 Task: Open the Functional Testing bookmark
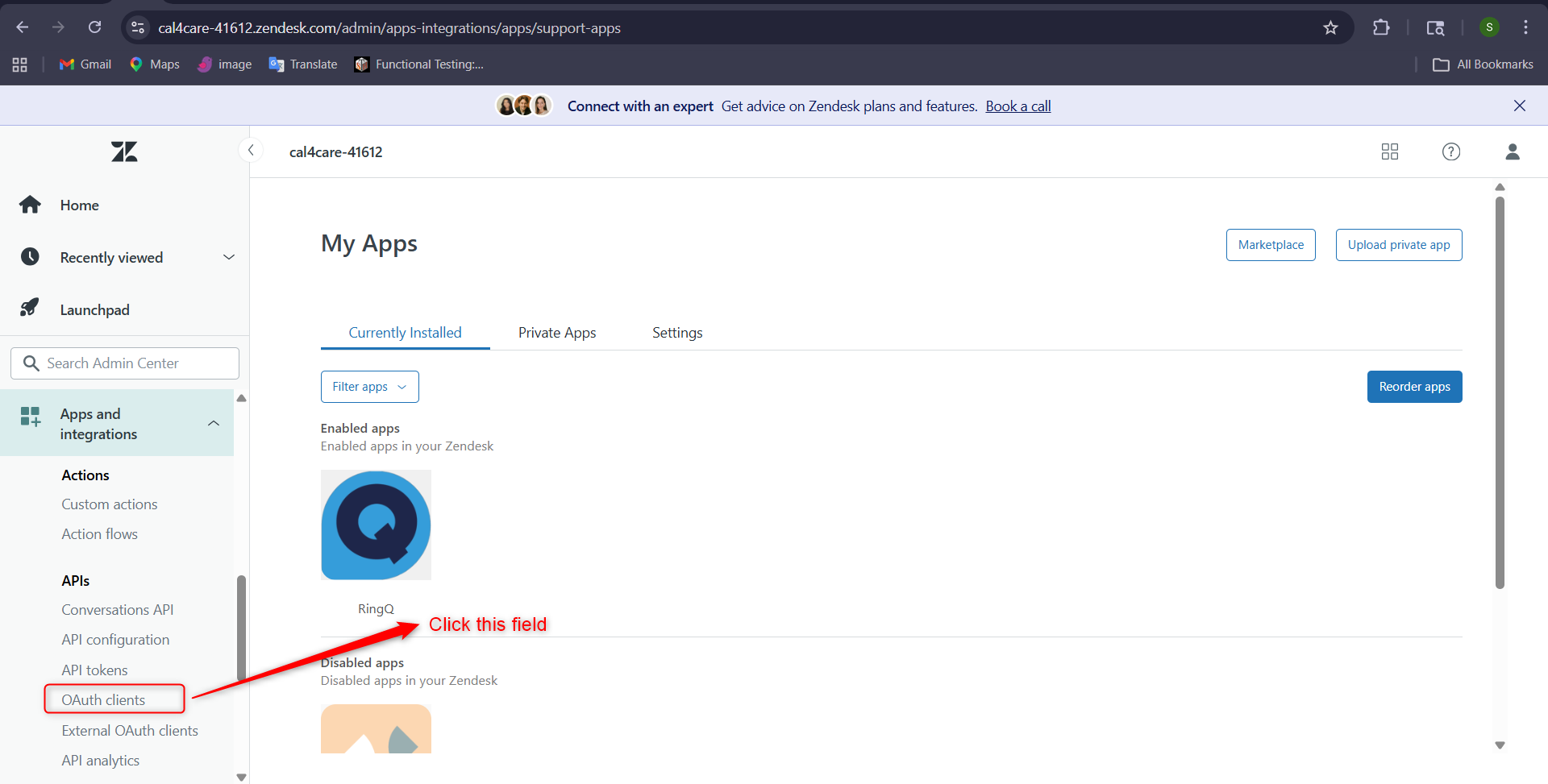[419, 64]
